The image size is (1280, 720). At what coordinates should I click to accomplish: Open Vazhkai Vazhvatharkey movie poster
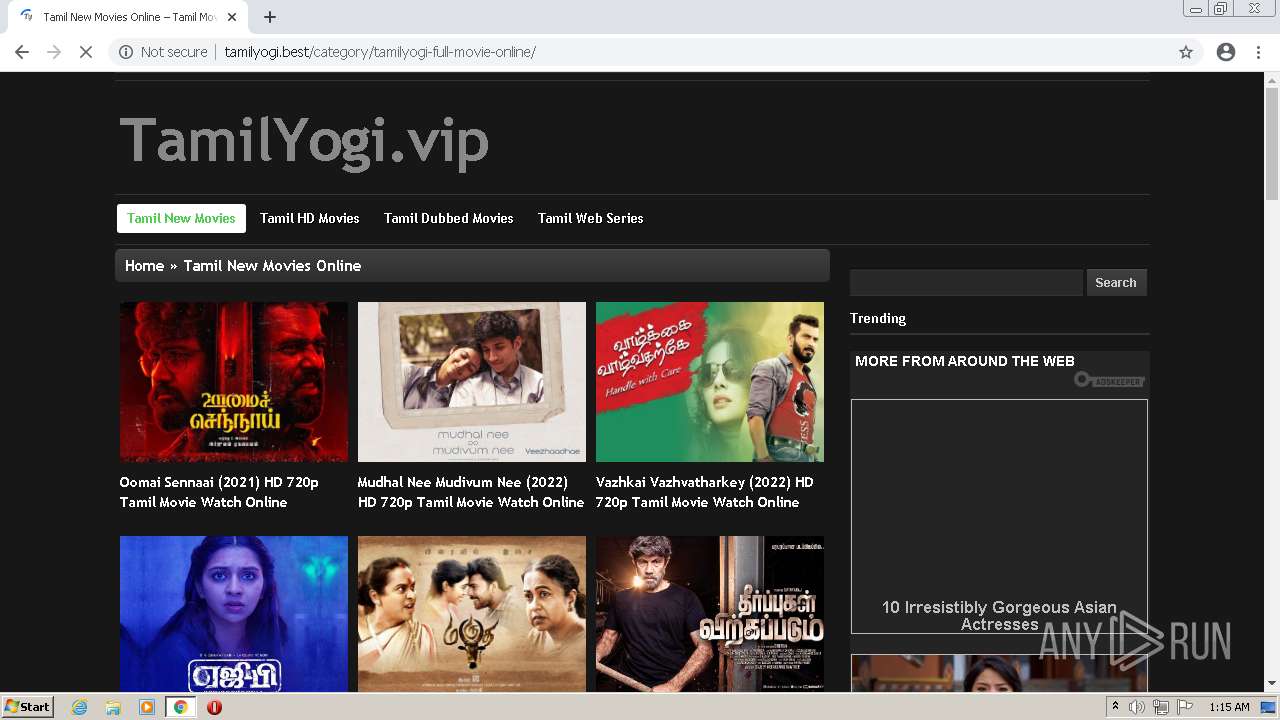point(710,382)
